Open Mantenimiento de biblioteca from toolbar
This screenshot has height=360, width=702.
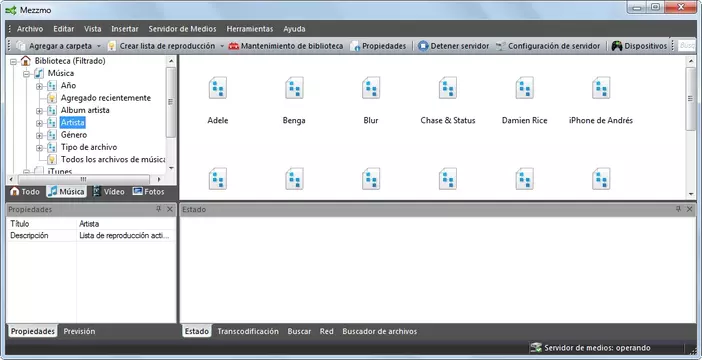coord(286,46)
